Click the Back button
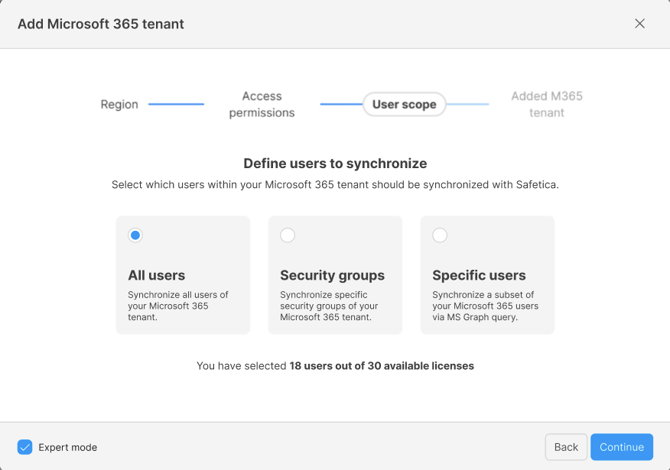This screenshot has width=670, height=470. click(566, 447)
